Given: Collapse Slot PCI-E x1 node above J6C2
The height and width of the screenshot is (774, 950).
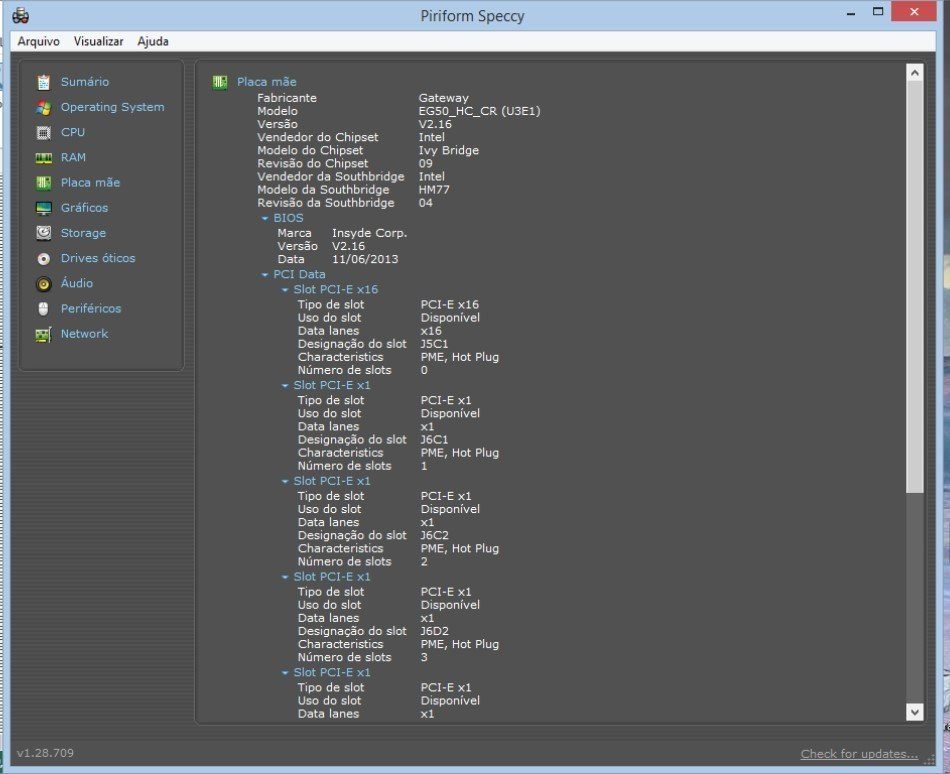Looking at the screenshot, I should coord(285,481).
